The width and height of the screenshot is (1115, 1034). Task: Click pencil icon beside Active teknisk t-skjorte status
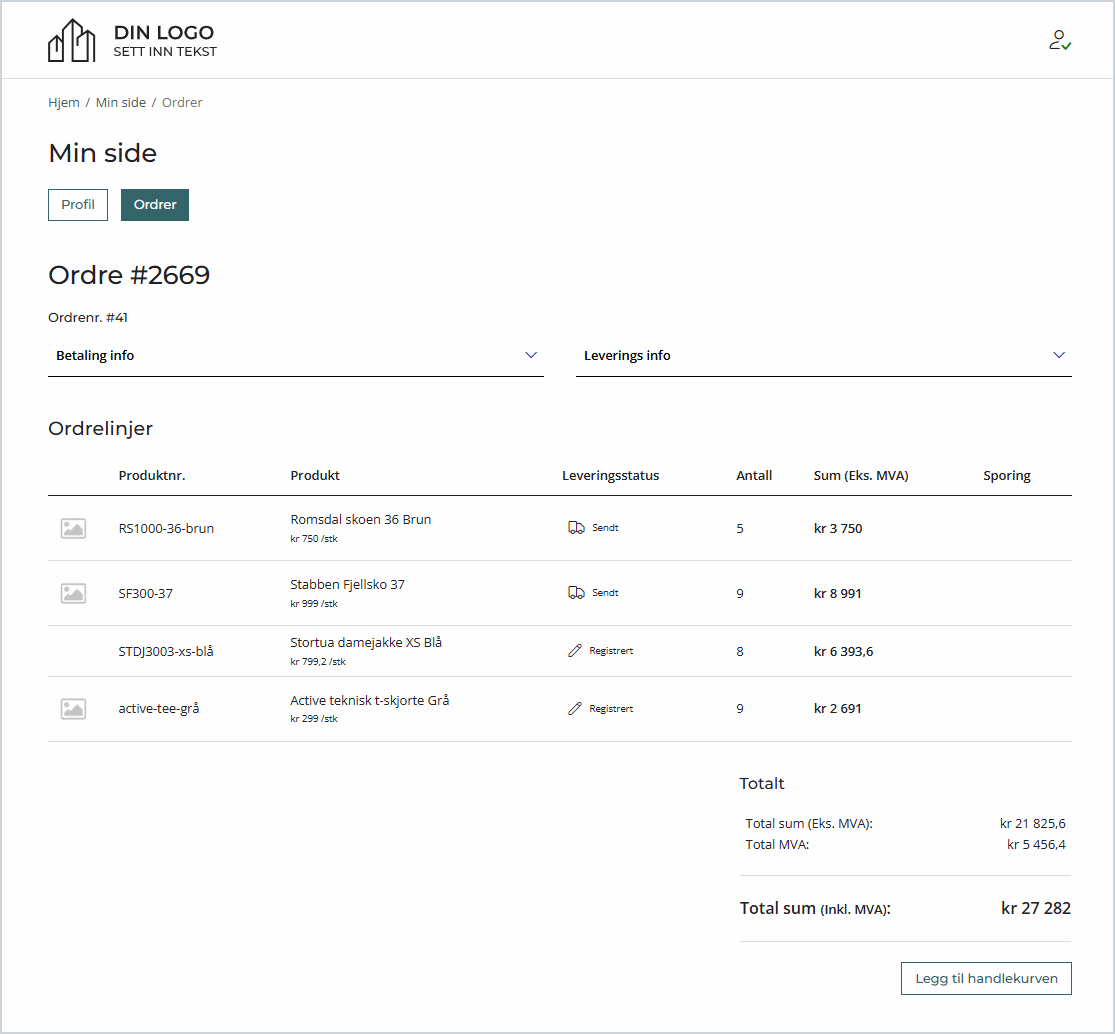[575, 709]
